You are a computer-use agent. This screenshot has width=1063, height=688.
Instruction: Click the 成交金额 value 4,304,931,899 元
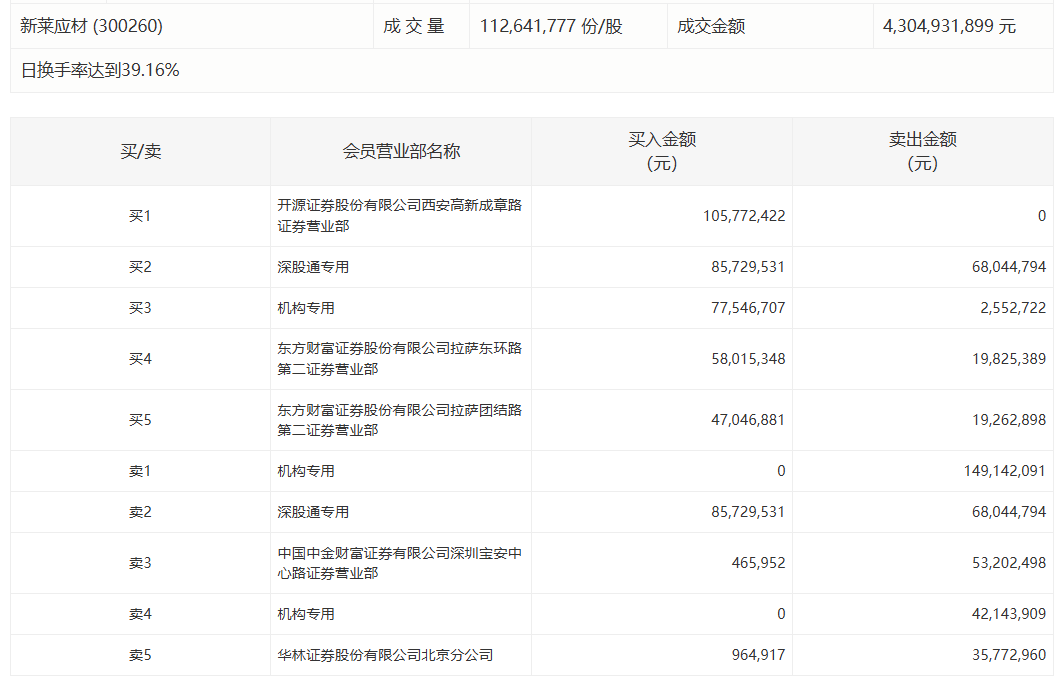[x=949, y=26]
